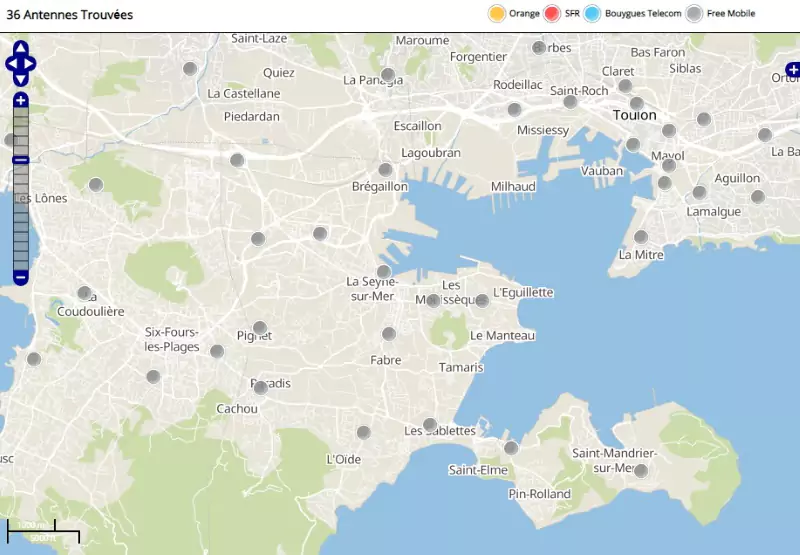Click the antenna marker at L'Eguillette
Screen dimensions: 800x555
pyautogui.click(x=481, y=300)
